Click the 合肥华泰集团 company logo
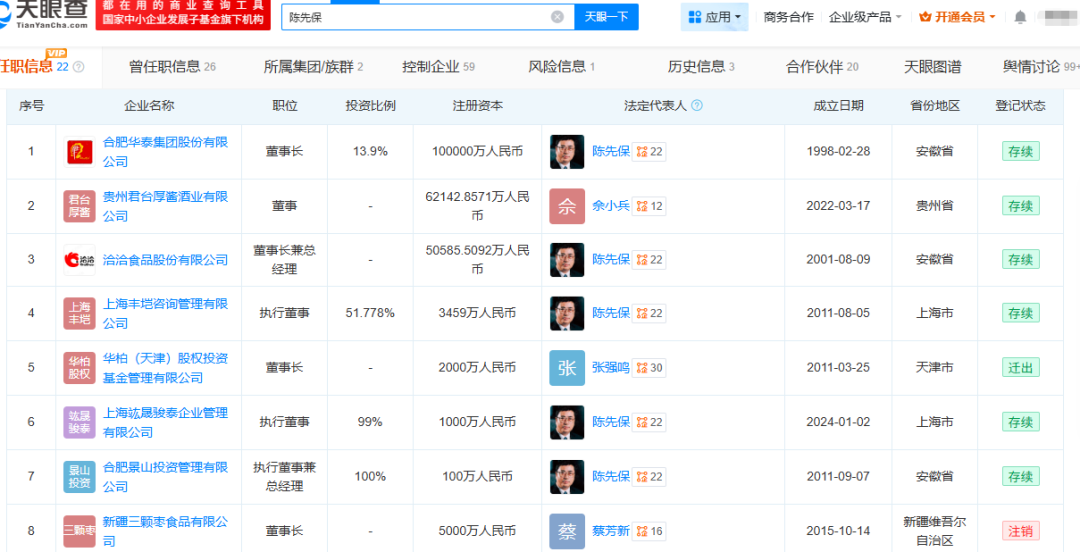This screenshot has height=552, width=1080. (x=79, y=152)
